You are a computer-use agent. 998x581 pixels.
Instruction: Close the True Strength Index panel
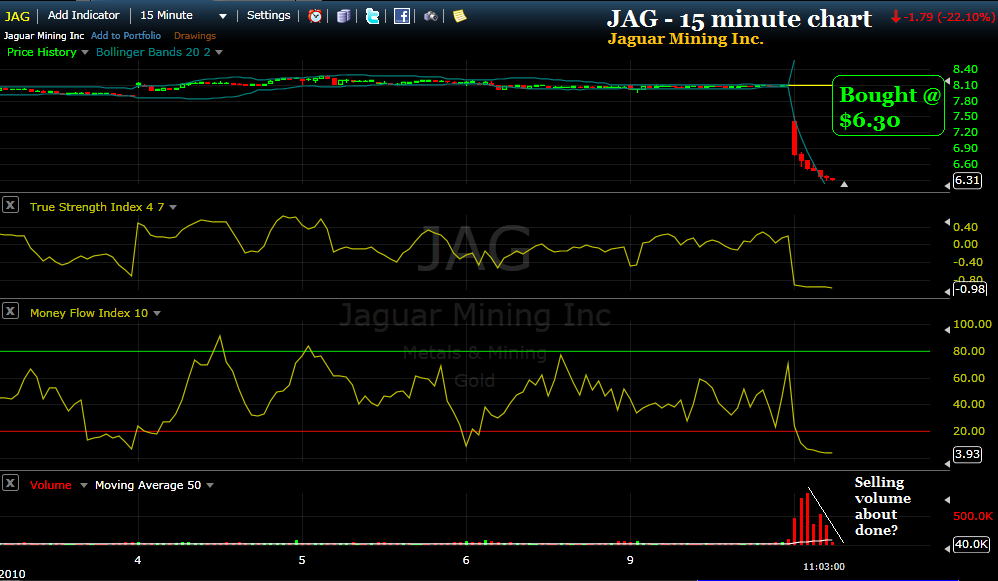point(11,204)
